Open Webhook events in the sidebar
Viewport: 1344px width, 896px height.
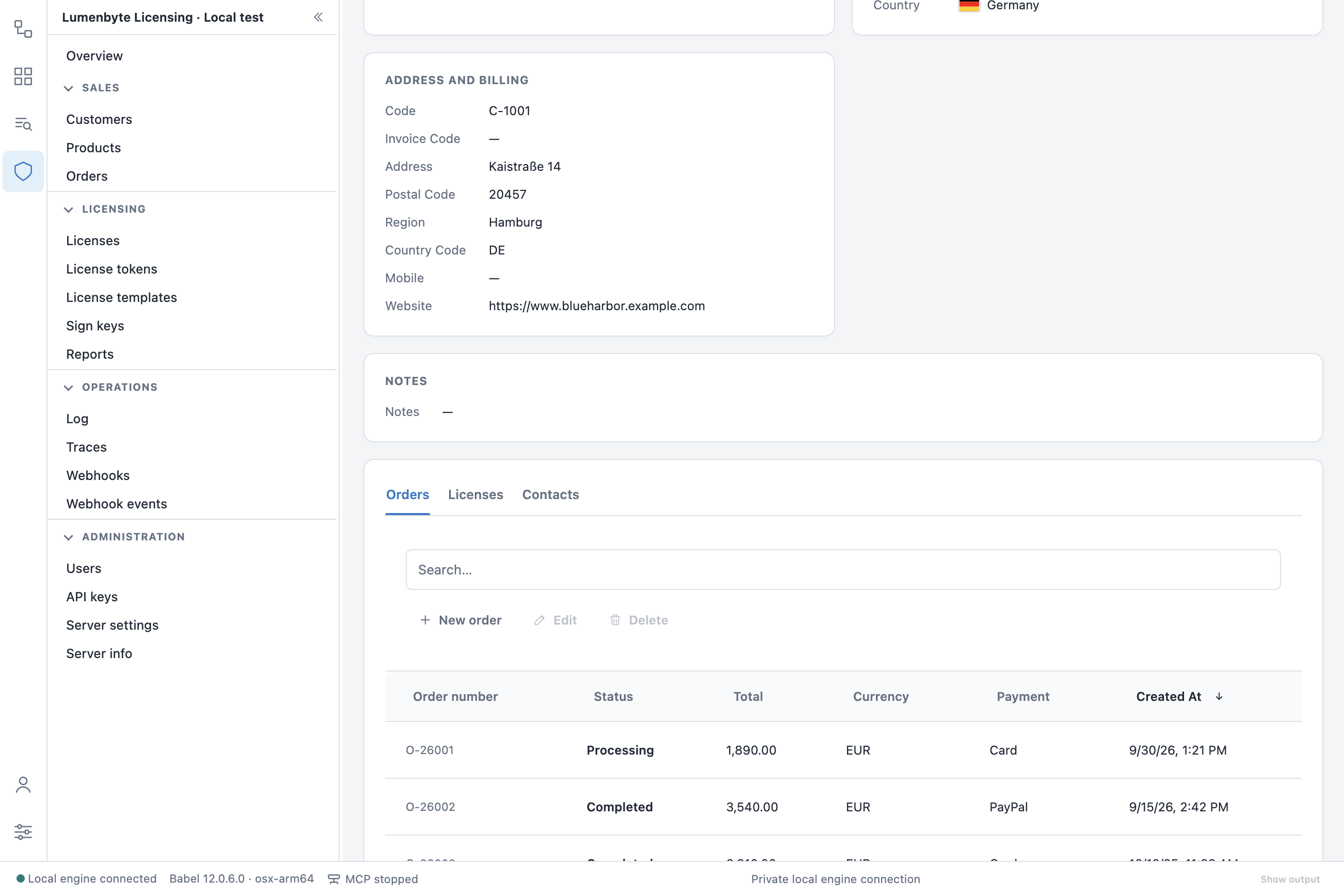117,504
